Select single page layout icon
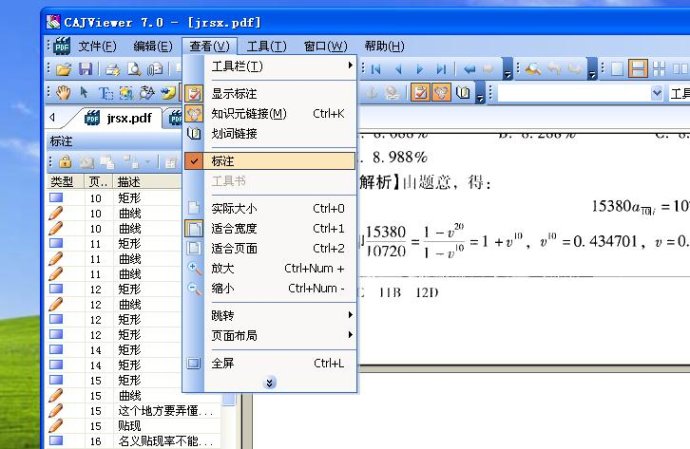The width and height of the screenshot is (690, 449). pyautogui.click(x=617, y=69)
